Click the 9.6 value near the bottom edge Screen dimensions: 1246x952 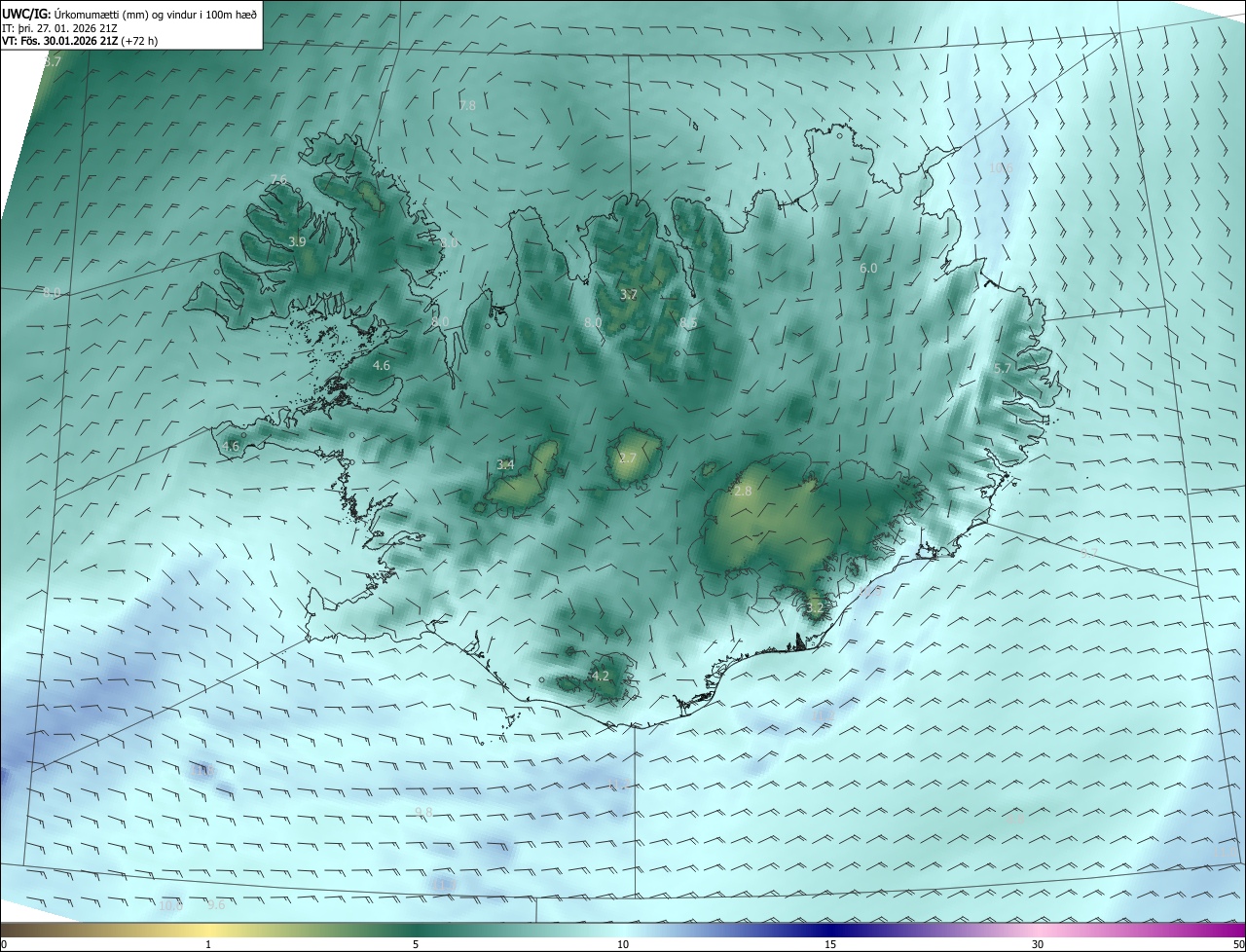point(216,905)
